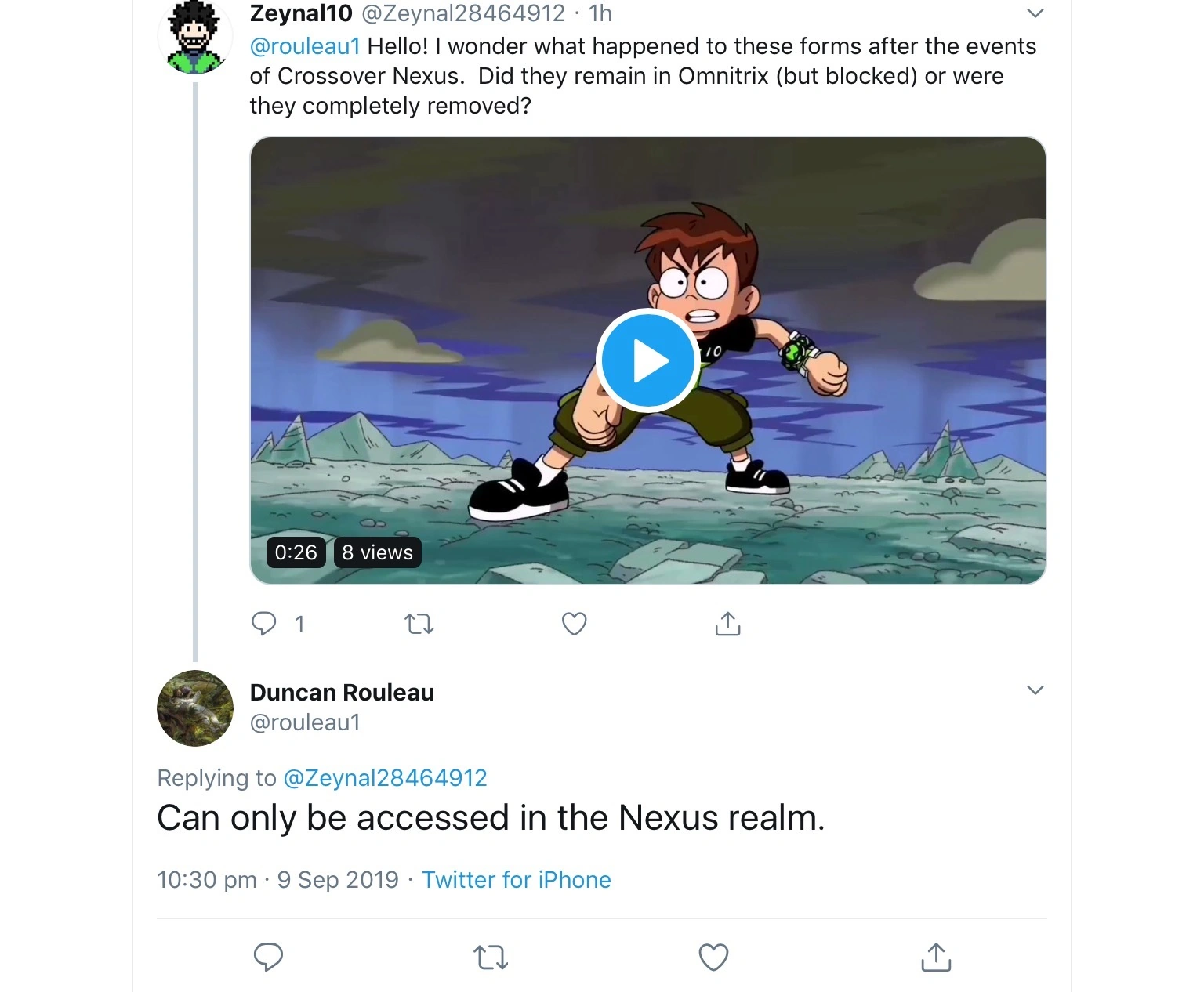
Task: Reply to Zeynal10's tweet
Action: [x=264, y=624]
